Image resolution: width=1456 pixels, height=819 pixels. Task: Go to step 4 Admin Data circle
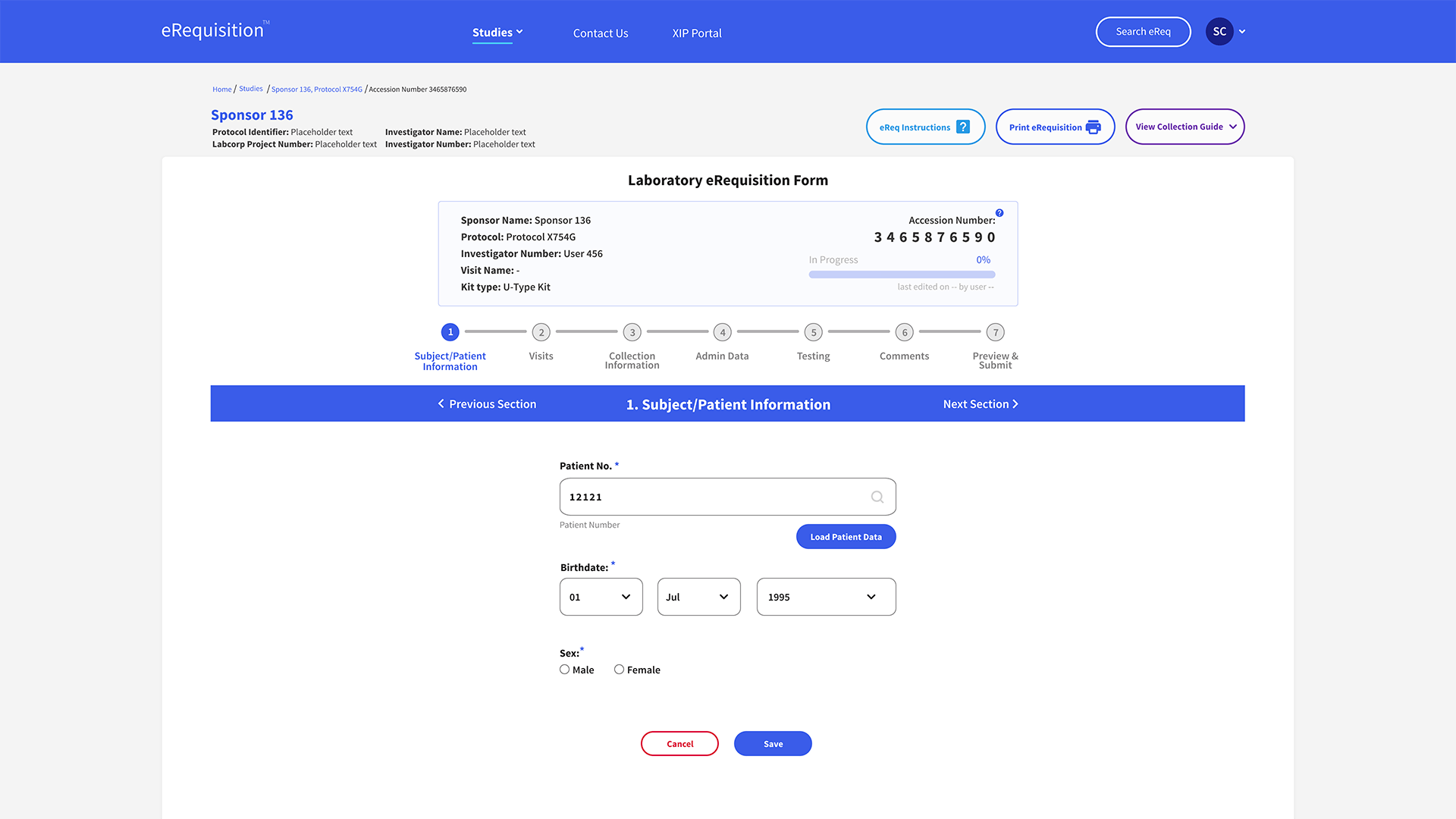(723, 332)
